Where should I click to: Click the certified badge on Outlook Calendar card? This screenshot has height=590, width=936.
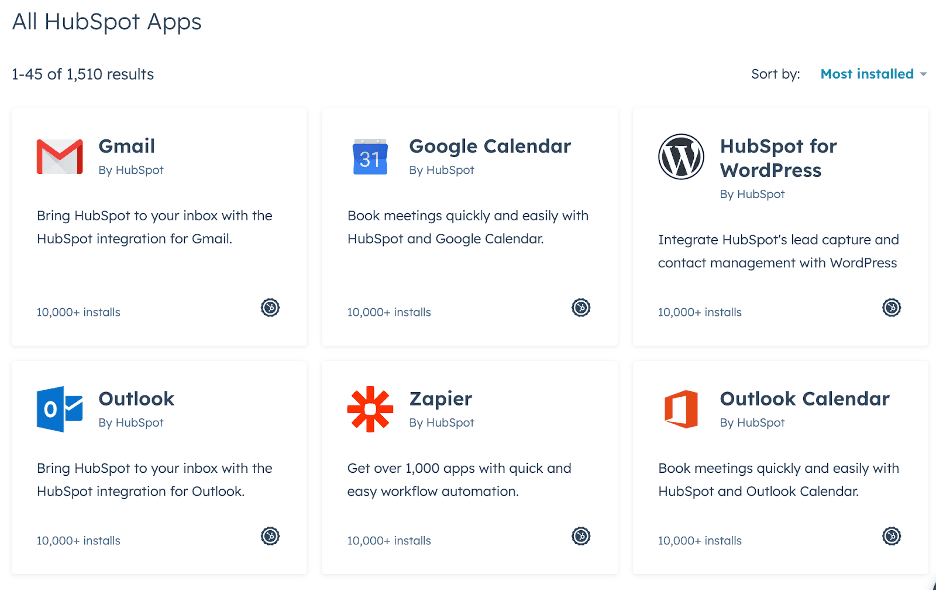pos(892,537)
